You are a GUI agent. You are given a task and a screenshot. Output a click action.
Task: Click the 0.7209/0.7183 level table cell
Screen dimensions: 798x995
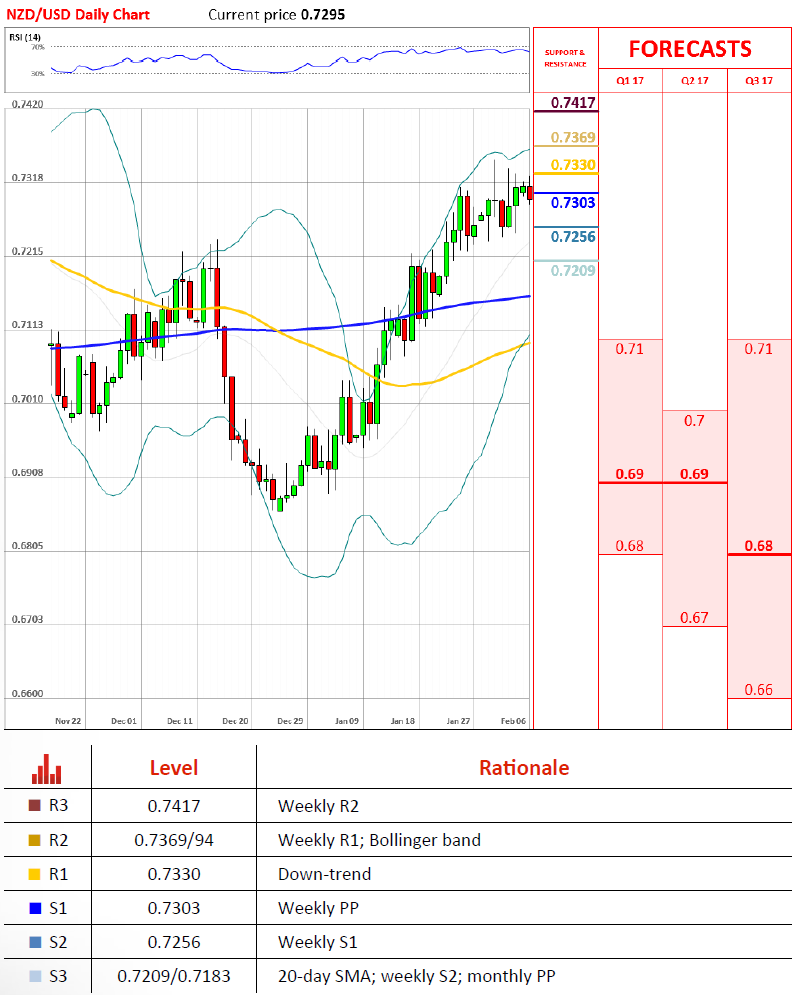174,976
